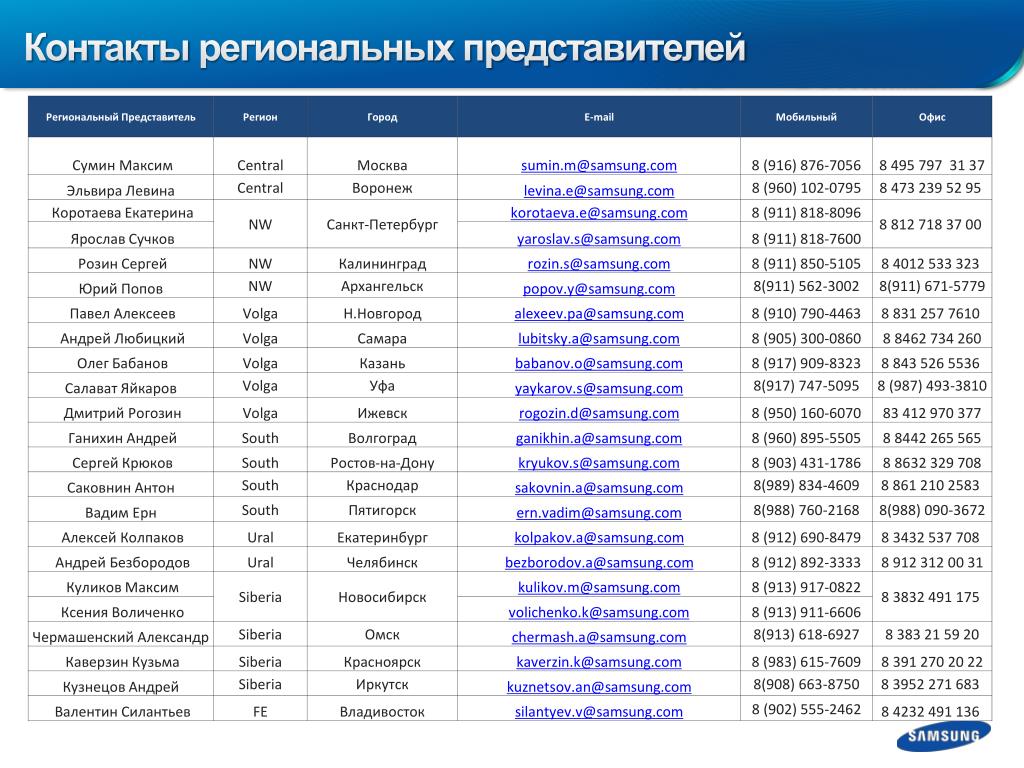Click the slide title 'Контакты региональных представителей'

pyautogui.click(x=385, y=48)
